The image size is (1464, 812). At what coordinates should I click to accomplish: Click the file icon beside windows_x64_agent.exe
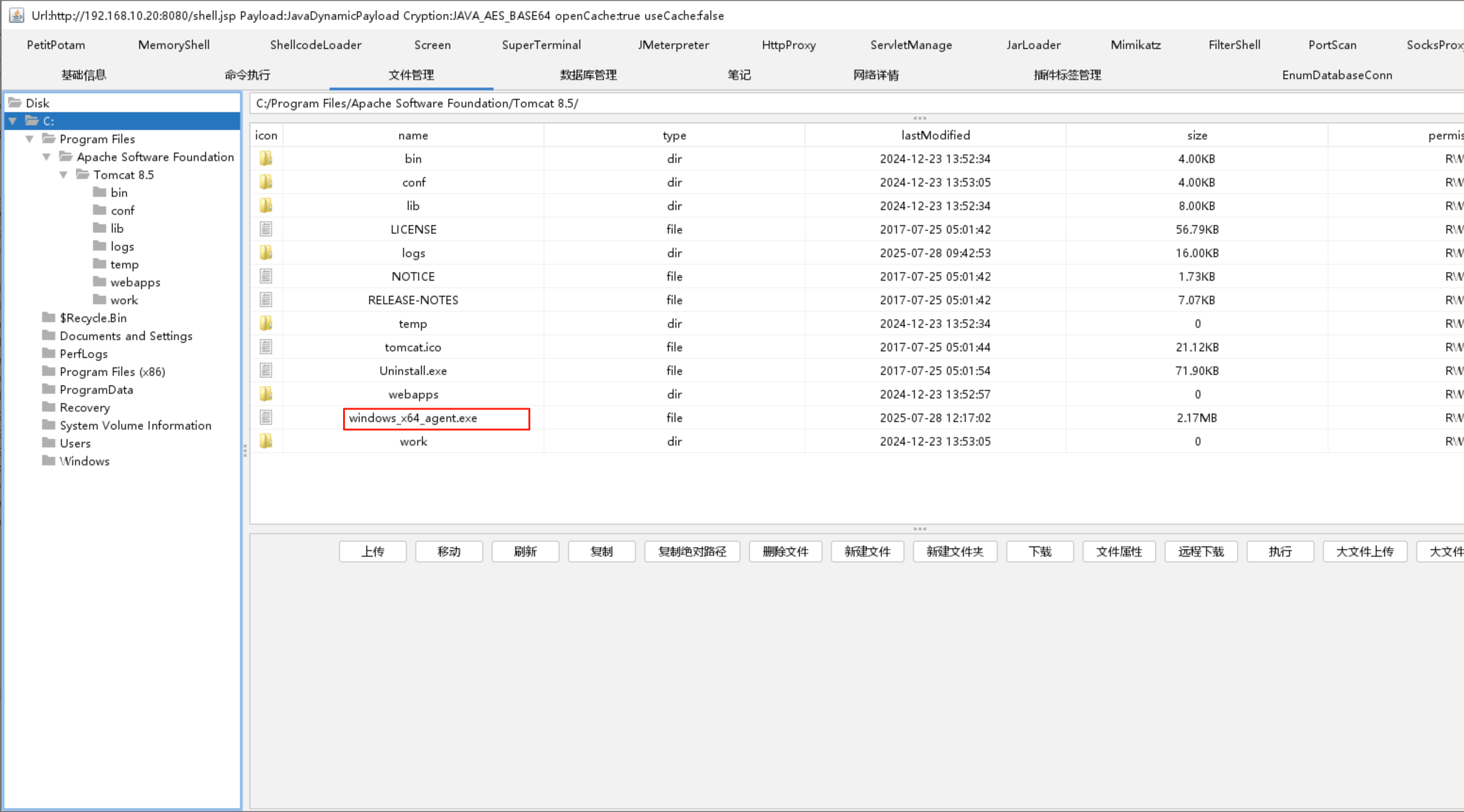266,418
